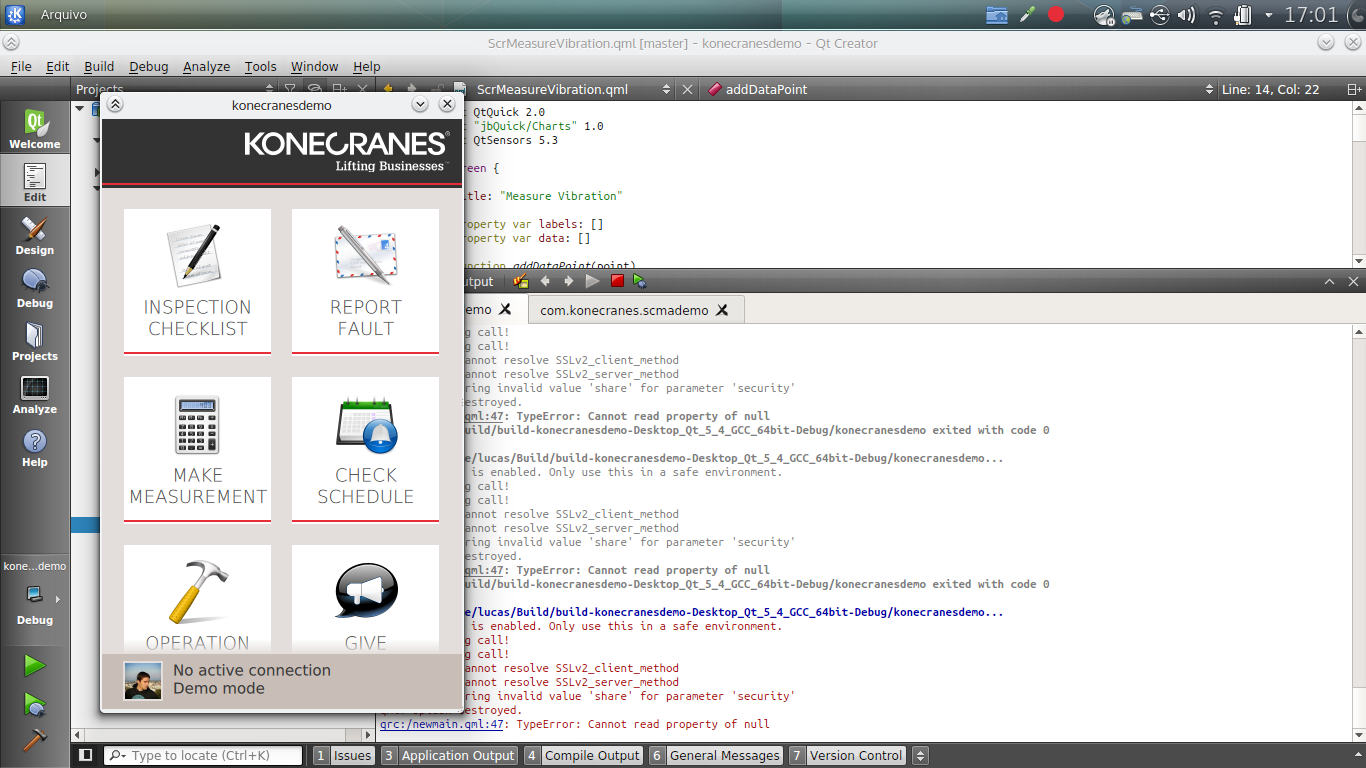Screen dimensions: 1366x768
Task: Open the Arquivo panel item
Action: [63, 15]
